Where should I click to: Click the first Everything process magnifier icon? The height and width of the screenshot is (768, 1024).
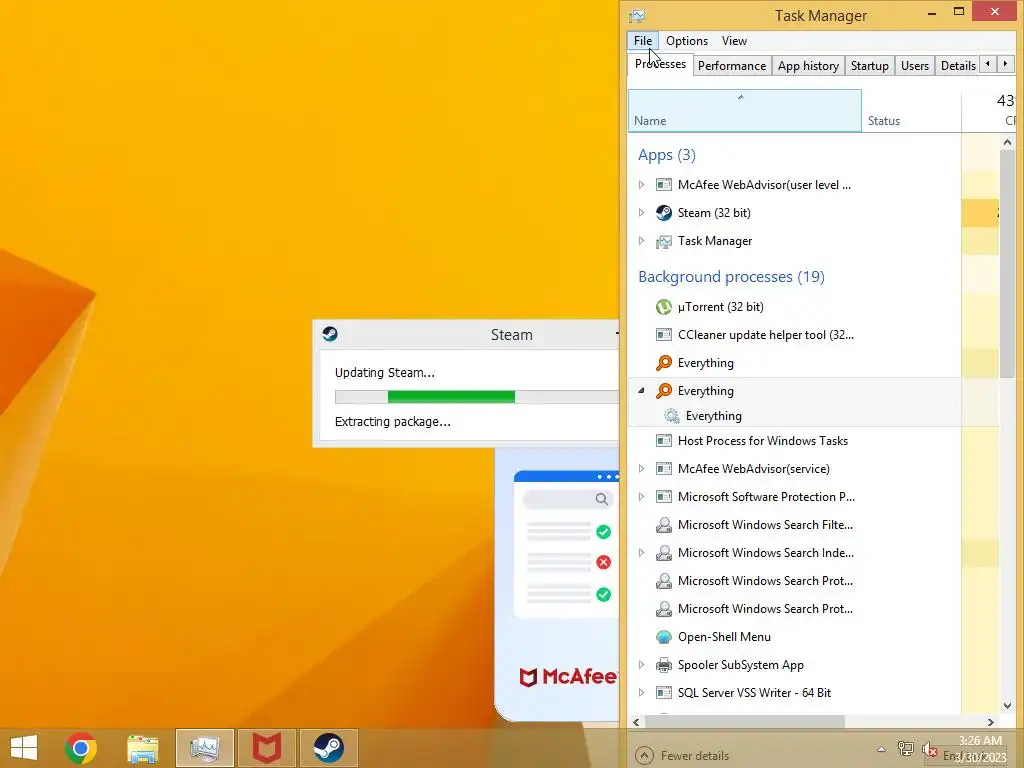664,363
